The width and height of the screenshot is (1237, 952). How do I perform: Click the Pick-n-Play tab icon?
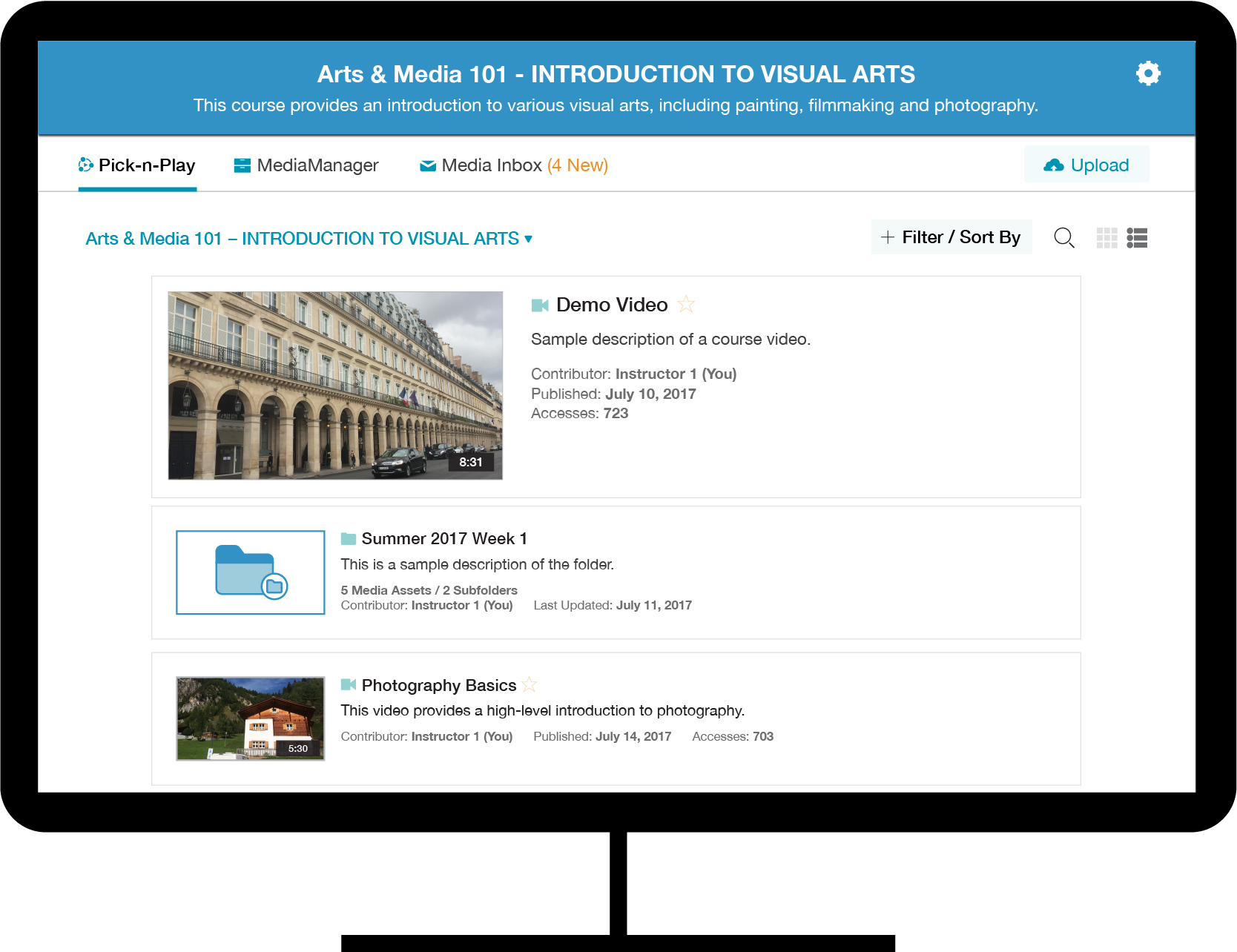click(86, 165)
